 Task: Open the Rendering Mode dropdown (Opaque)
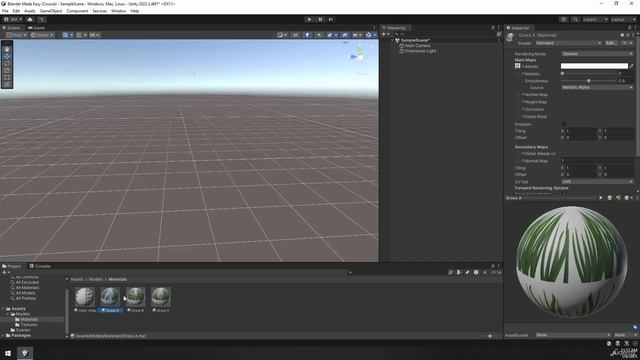pyautogui.click(x=598, y=53)
